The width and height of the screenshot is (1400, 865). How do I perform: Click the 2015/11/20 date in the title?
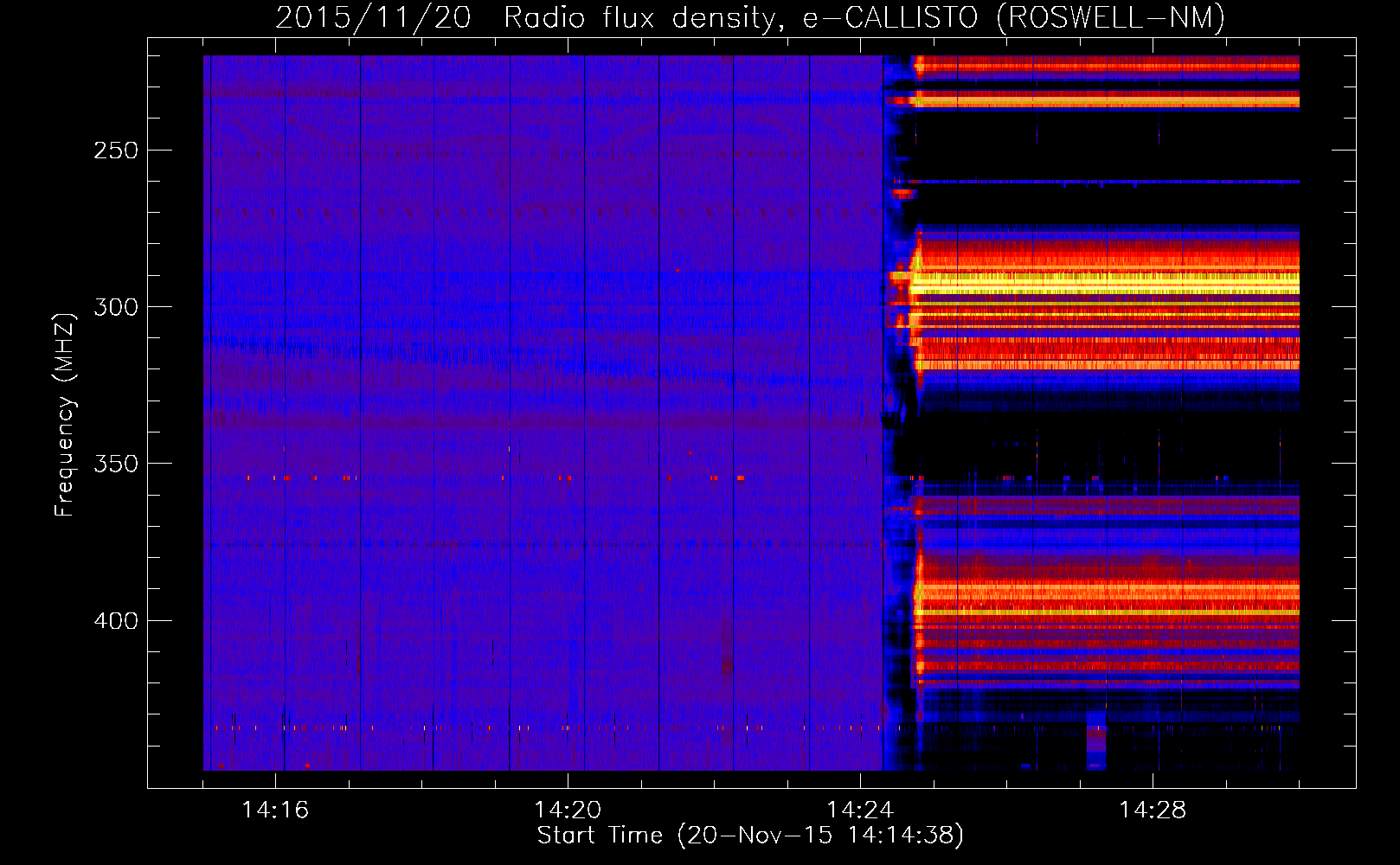373,17
